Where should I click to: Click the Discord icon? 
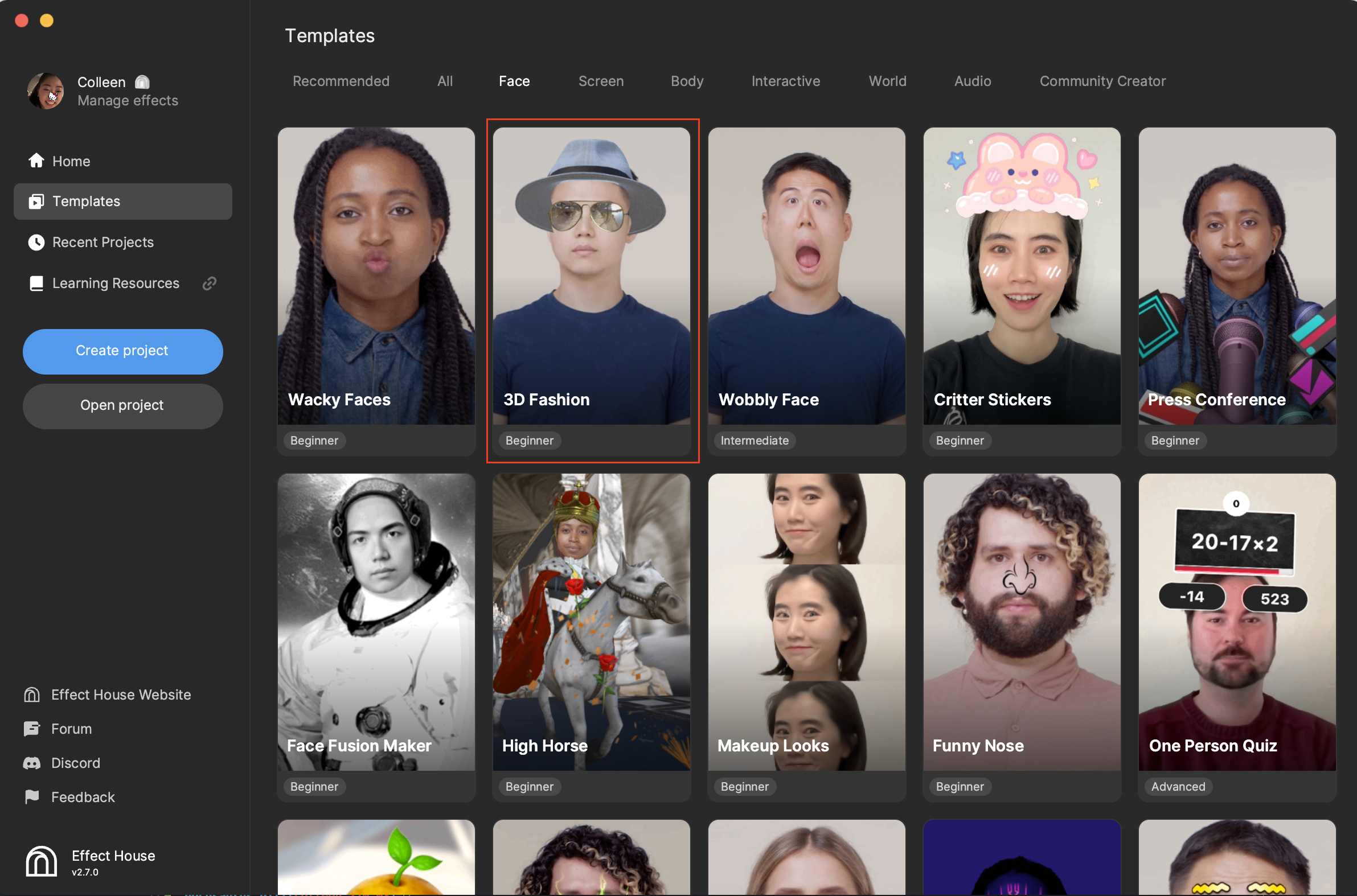point(31,762)
